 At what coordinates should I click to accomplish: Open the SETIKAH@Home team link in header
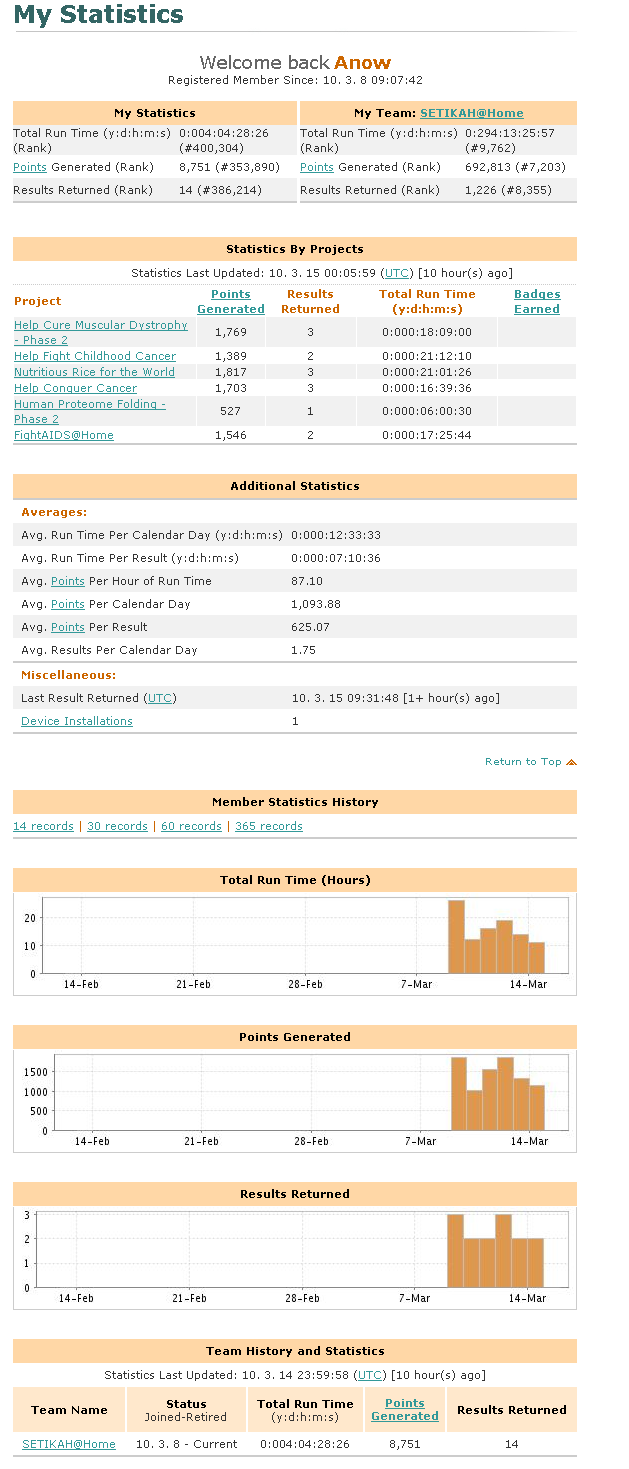point(471,113)
